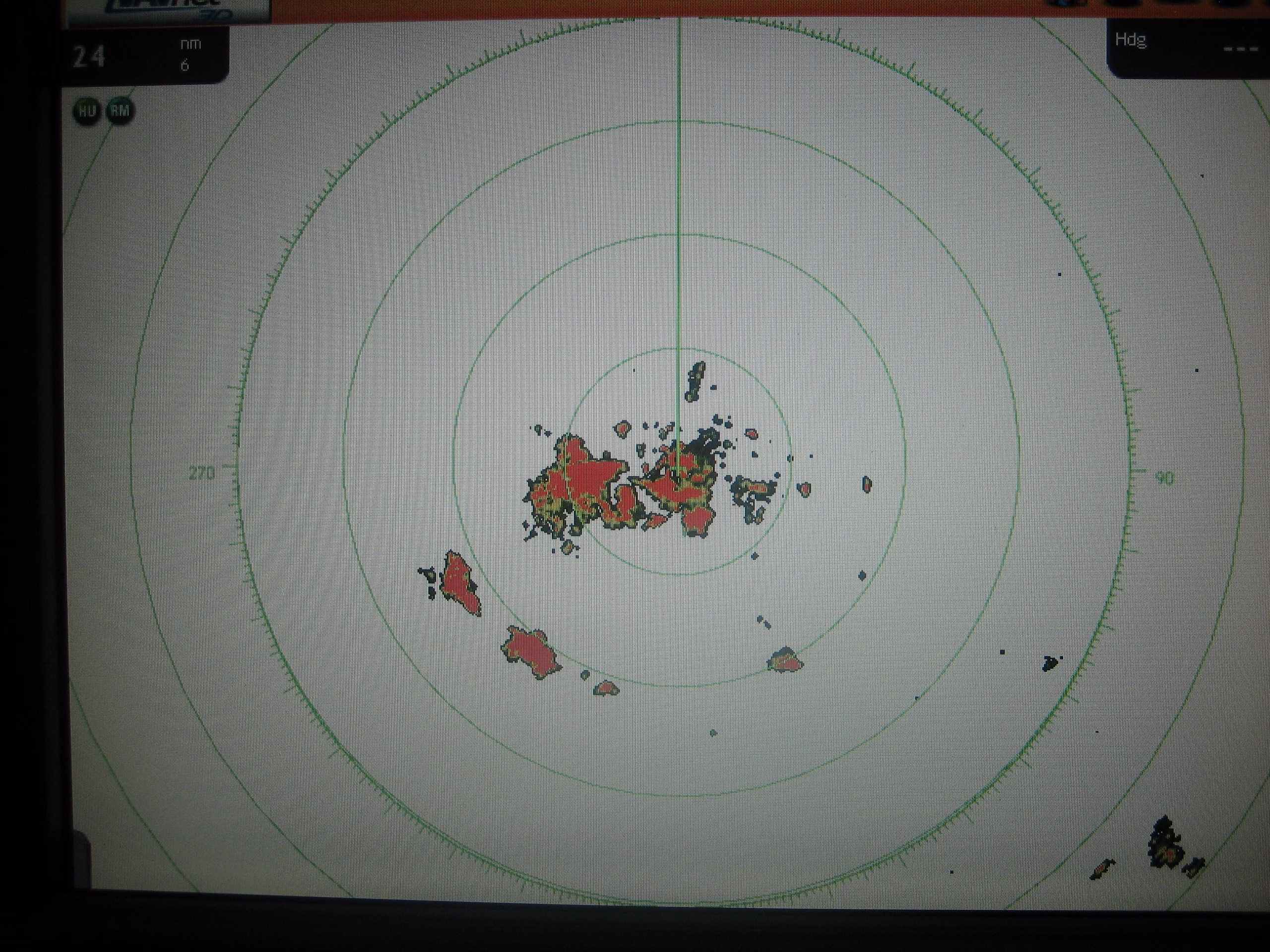The image size is (1270, 952).
Task: Select the small isolated red echo due east
Action: click(x=867, y=484)
